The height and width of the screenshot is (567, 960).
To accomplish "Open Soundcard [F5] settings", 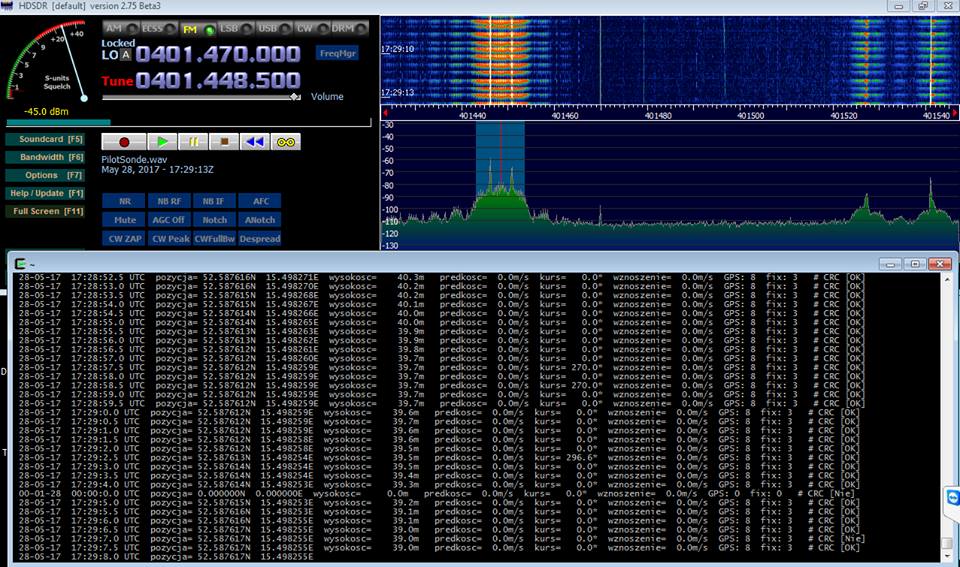I will (45, 139).
